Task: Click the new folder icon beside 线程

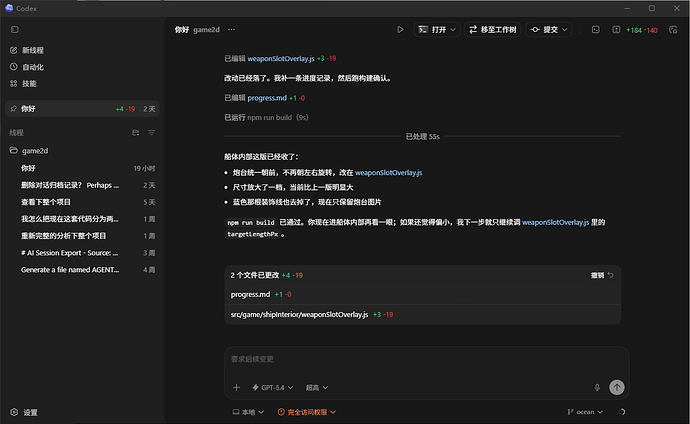Action: (136, 132)
